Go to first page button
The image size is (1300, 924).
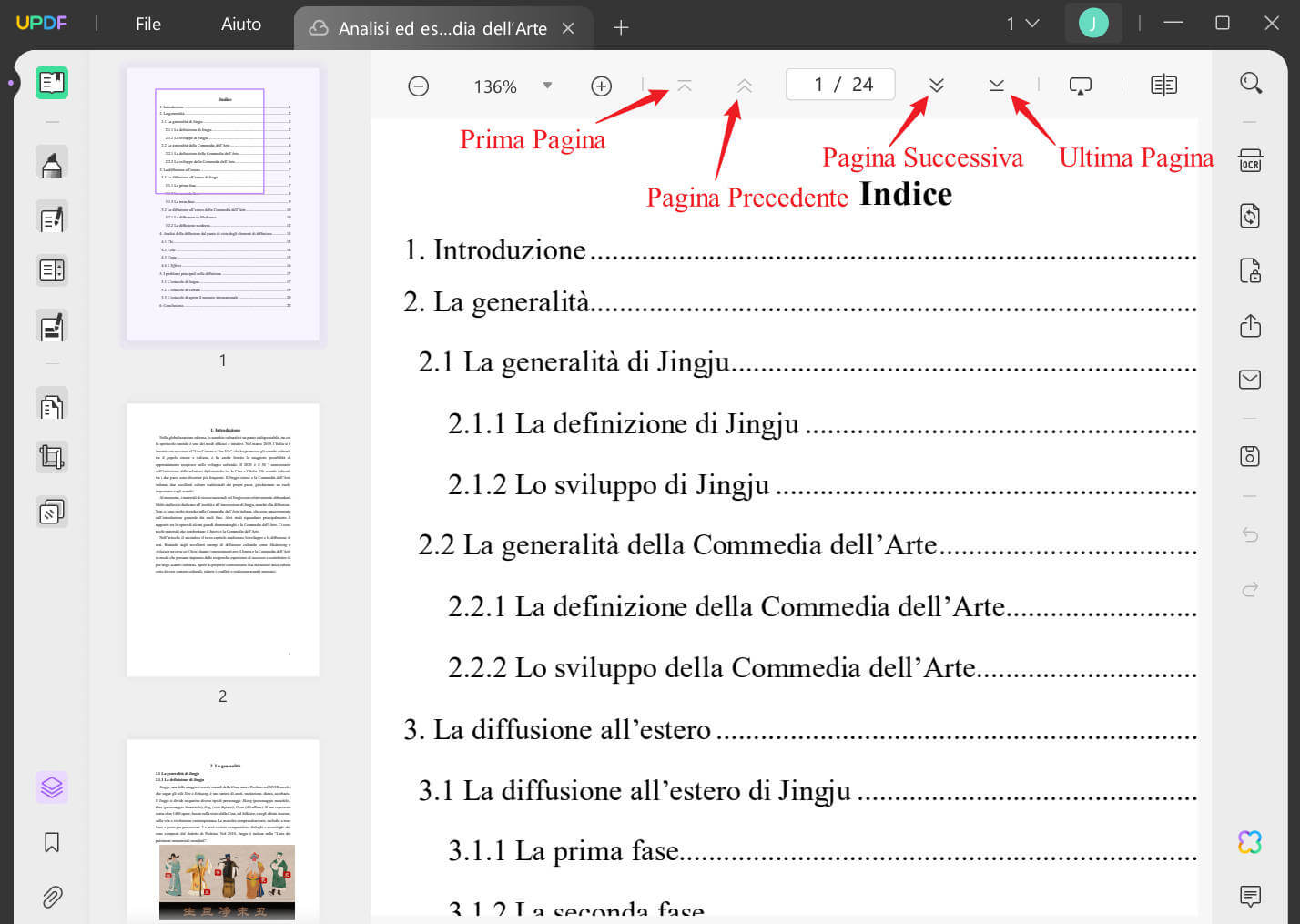coord(685,86)
